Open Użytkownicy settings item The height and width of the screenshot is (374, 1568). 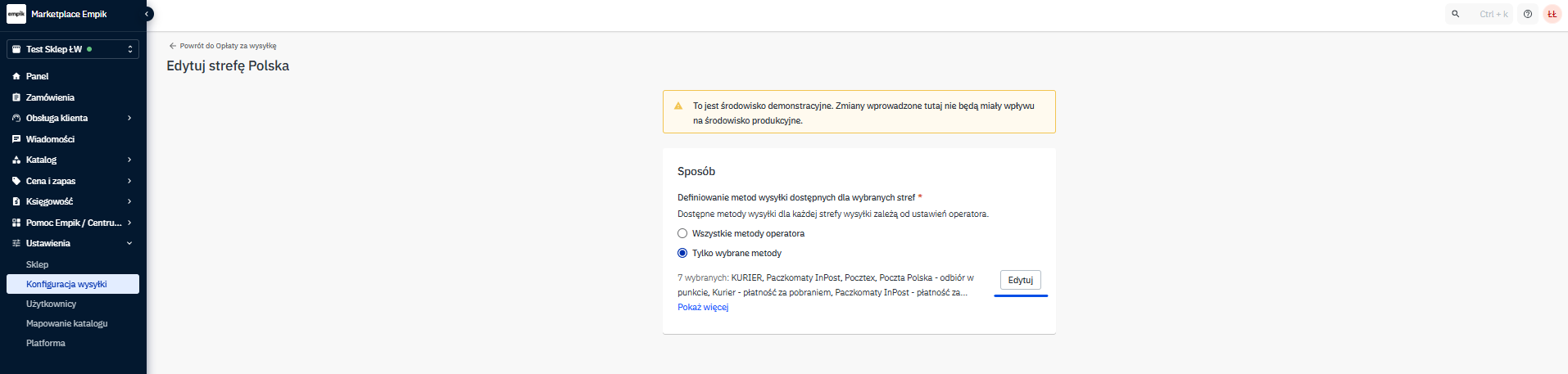(51, 304)
